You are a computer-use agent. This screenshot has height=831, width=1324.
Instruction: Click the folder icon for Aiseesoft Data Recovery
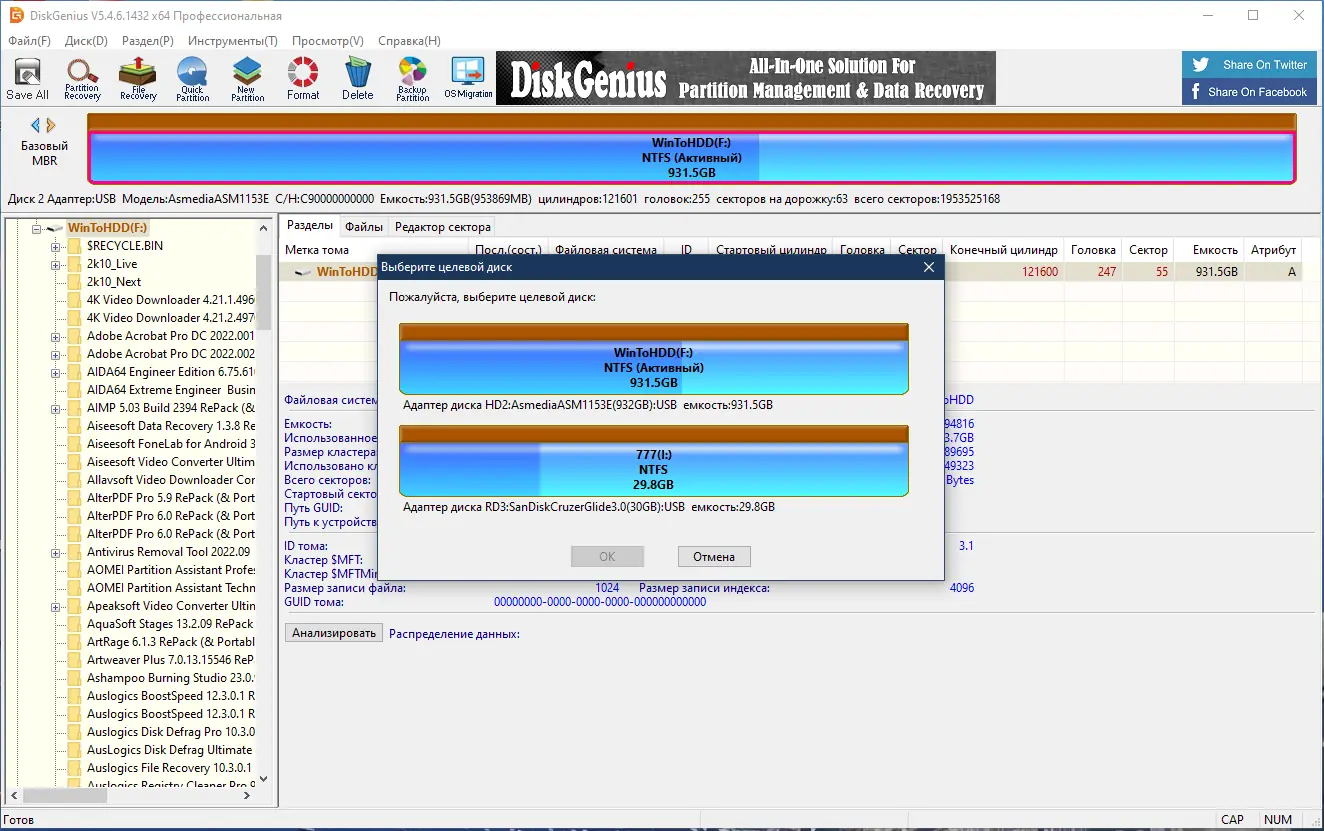[73, 426]
